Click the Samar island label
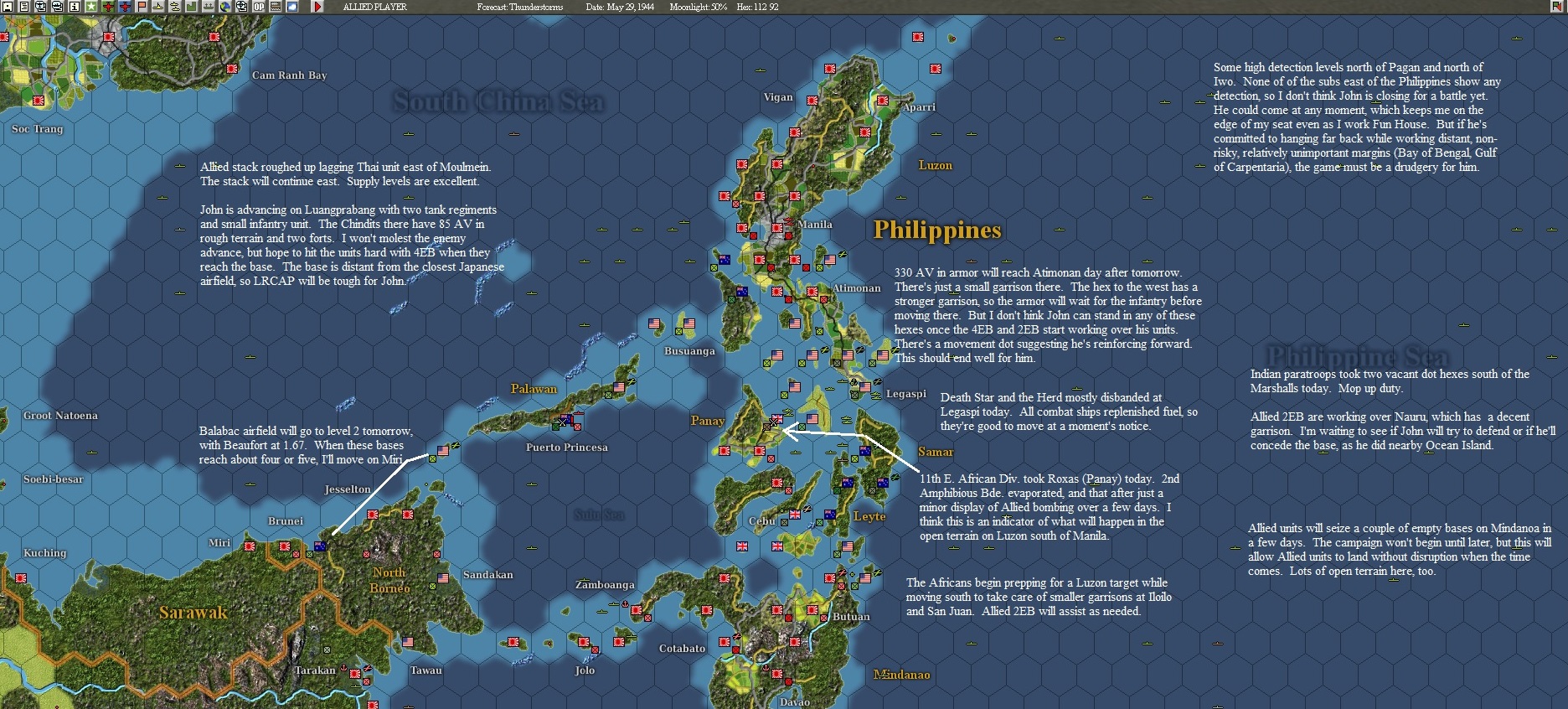The height and width of the screenshot is (709, 1568). [x=936, y=452]
